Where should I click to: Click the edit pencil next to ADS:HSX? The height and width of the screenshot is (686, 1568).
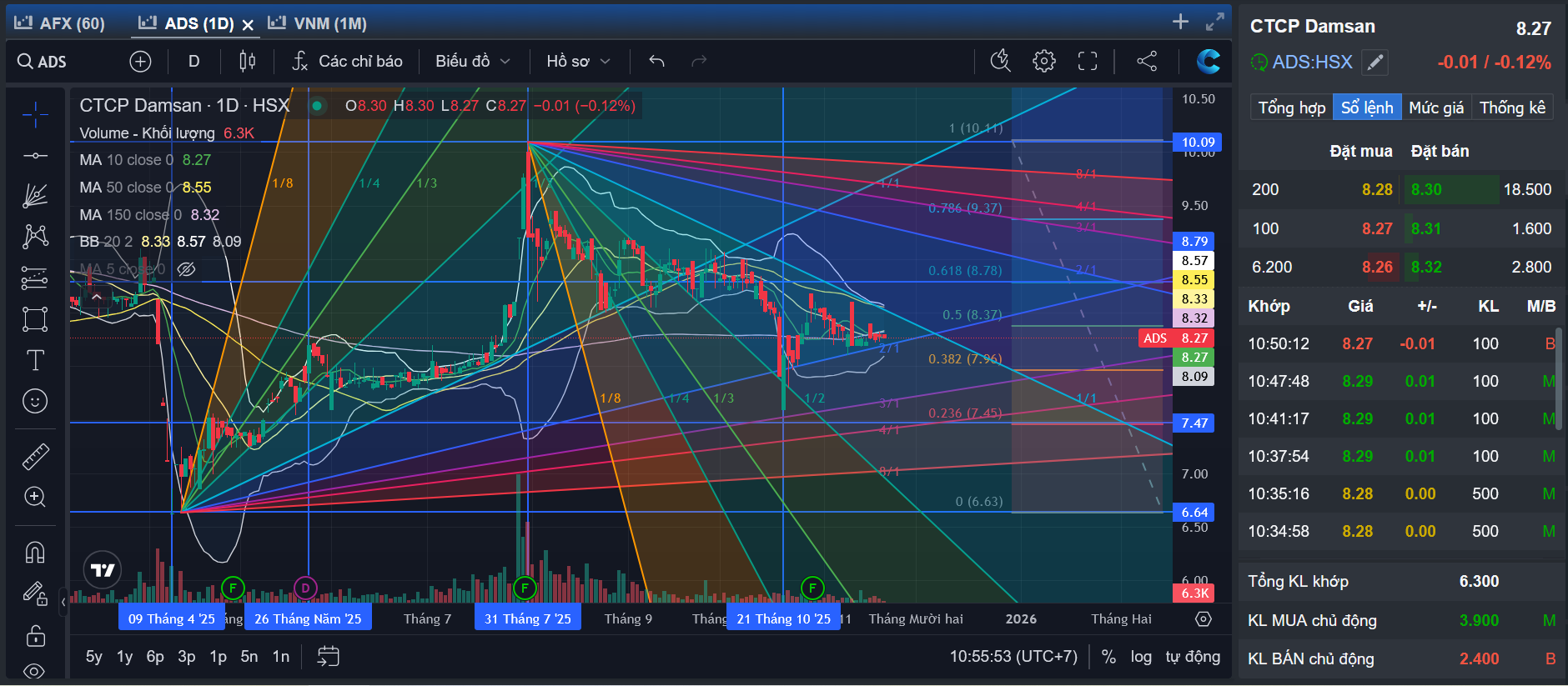pos(1375,63)
